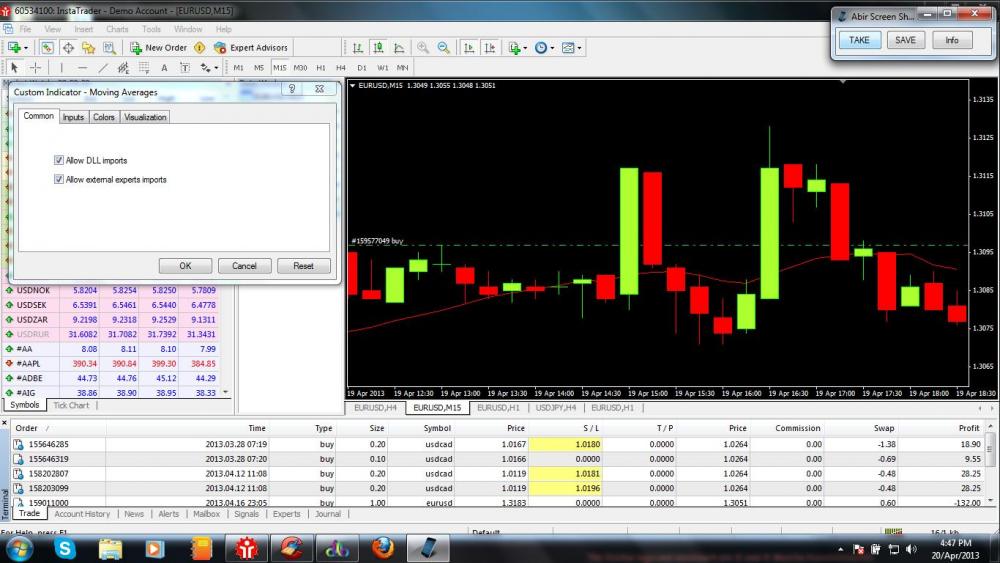Open the Templates dropdown
Screen dimensions: 1000x563
[x=571, y=48]
